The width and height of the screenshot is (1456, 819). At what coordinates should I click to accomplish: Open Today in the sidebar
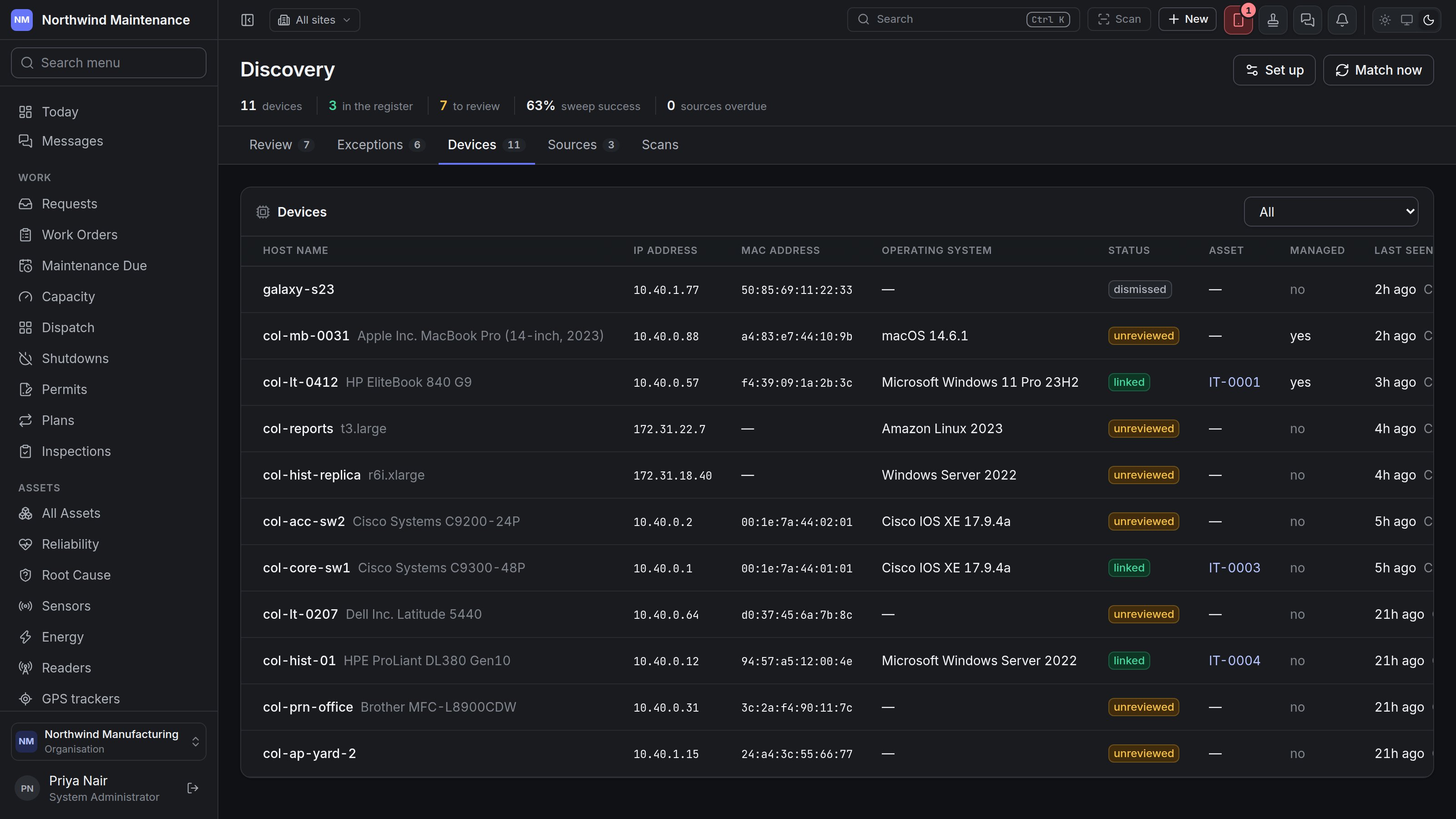[109, 112]
